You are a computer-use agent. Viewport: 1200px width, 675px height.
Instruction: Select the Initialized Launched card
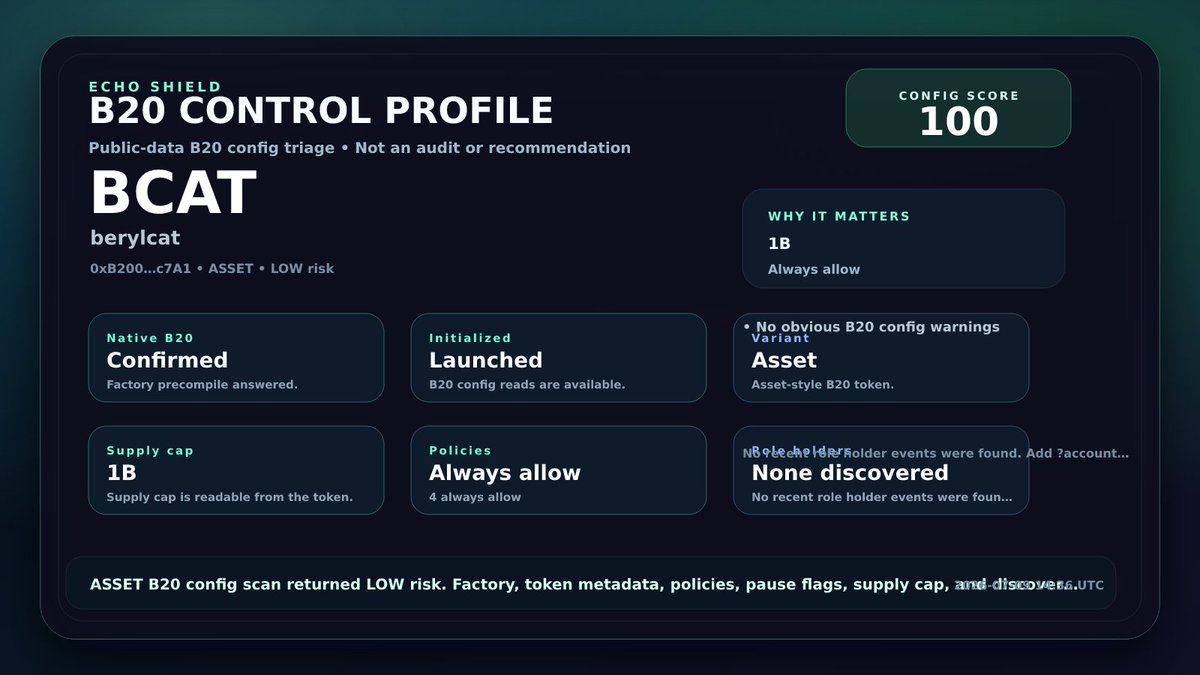coord(558,358)
